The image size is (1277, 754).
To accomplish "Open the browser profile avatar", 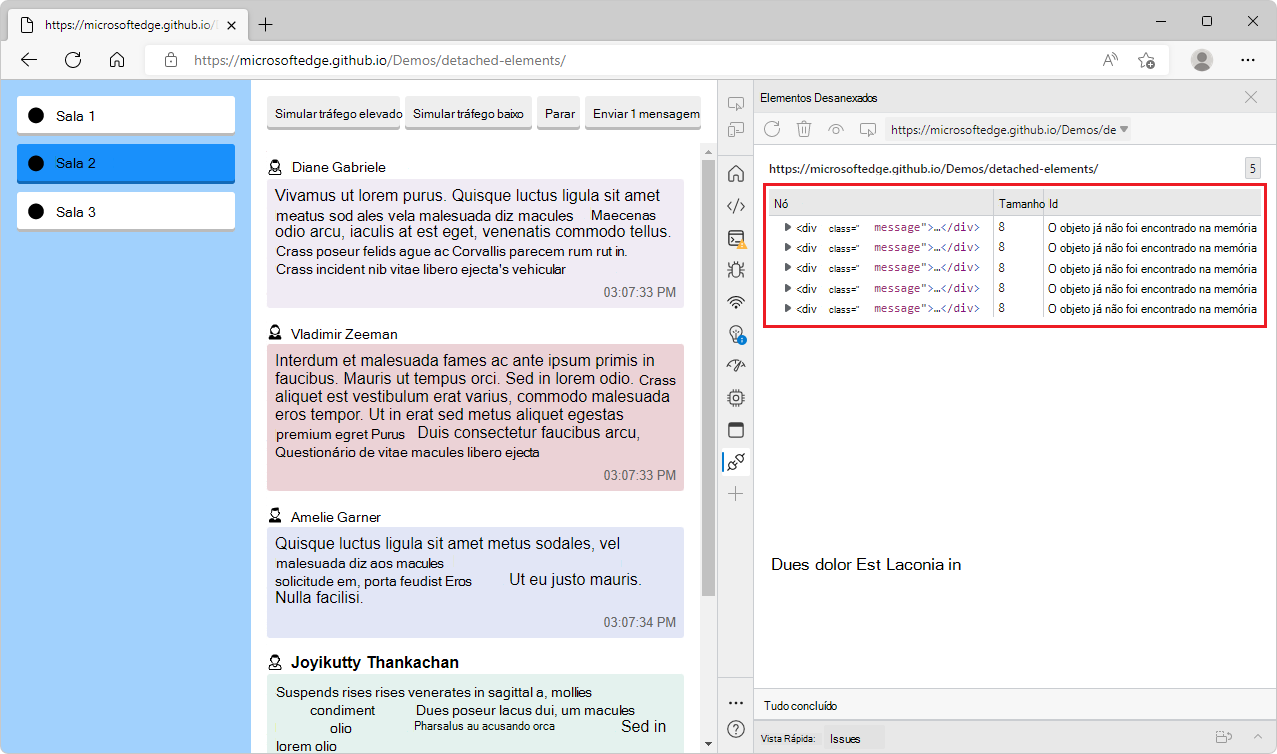I will 1202,60.
